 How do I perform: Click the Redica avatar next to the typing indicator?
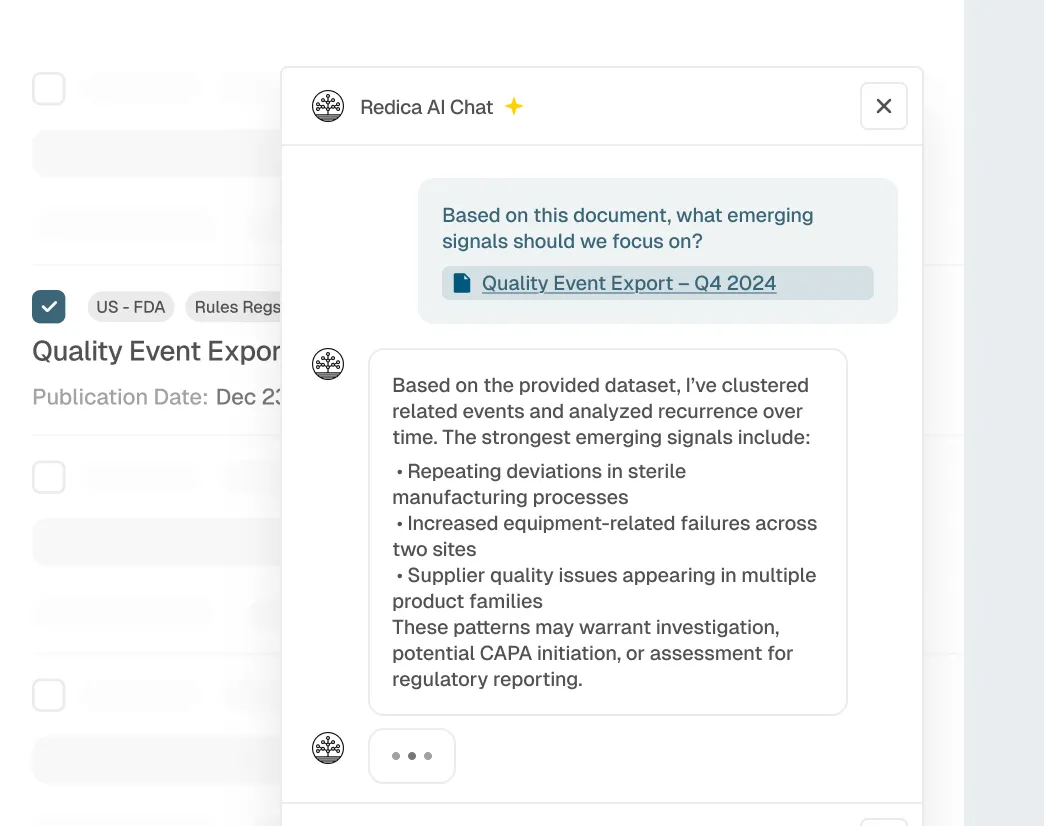tap(327, 747)
